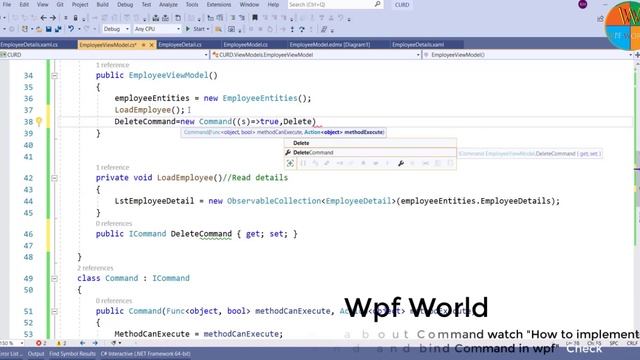Open the Project menu
Viewport: 640px width, 360px height.
[x=80, y=4]
